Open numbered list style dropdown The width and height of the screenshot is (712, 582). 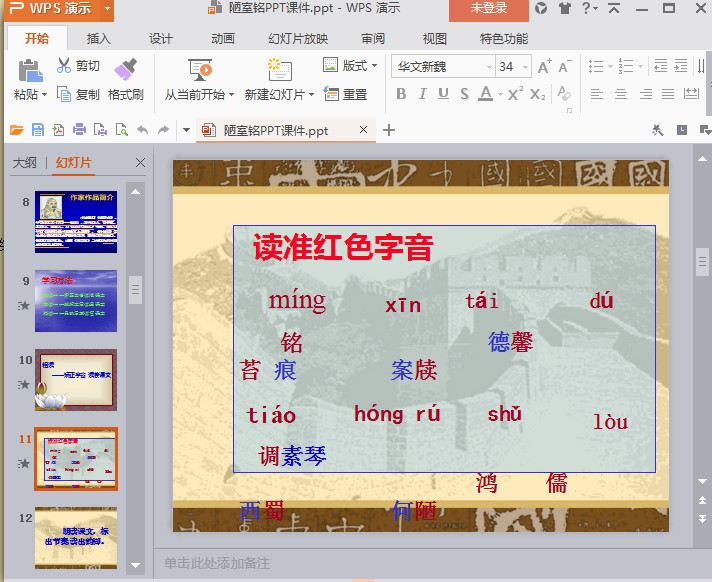[640, 66]
